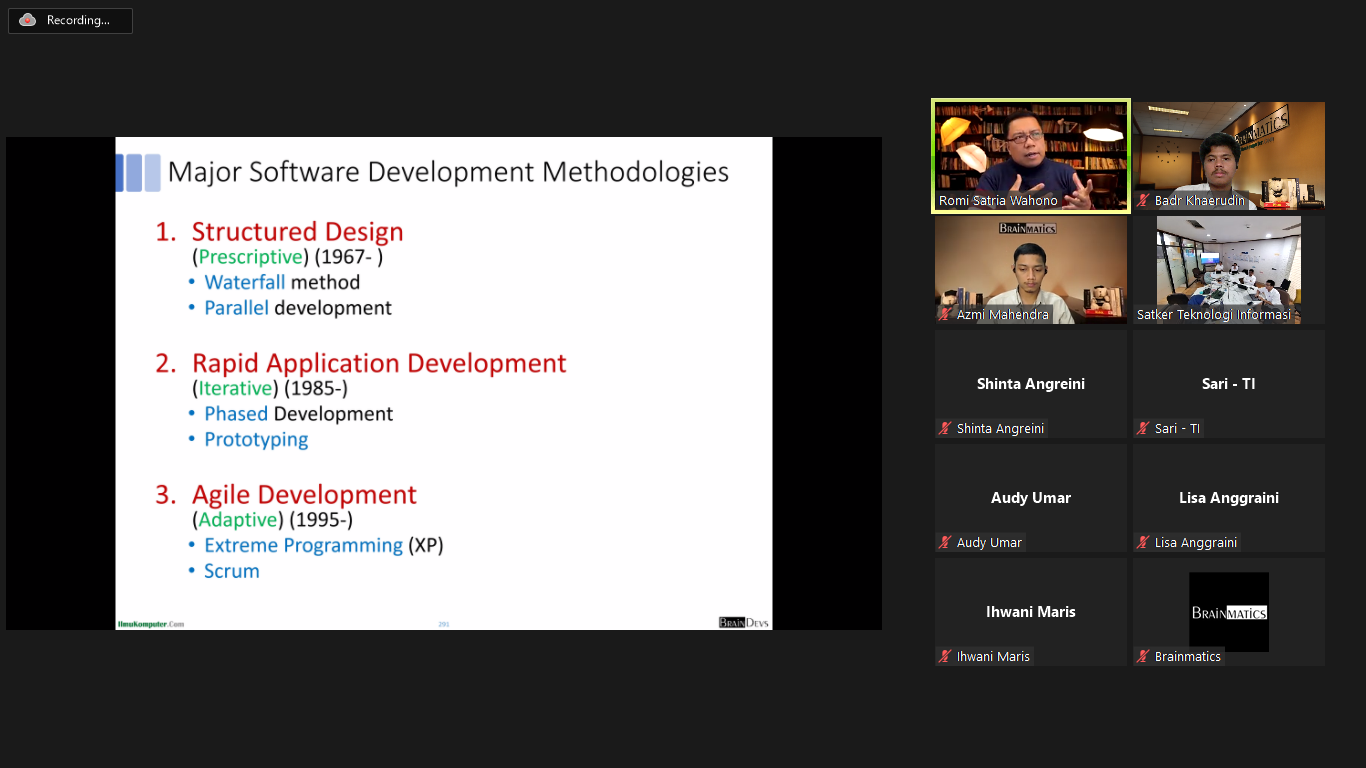Click muted mic icon beside Audy Umar label

945,543
